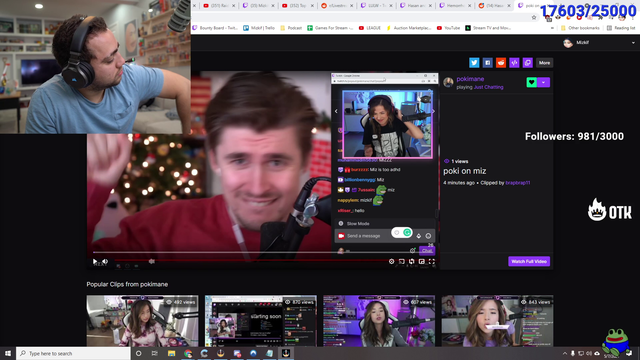640x360 pixels.
Task: Open clipper brapbrap11 profile link
Action: (518, 182)
